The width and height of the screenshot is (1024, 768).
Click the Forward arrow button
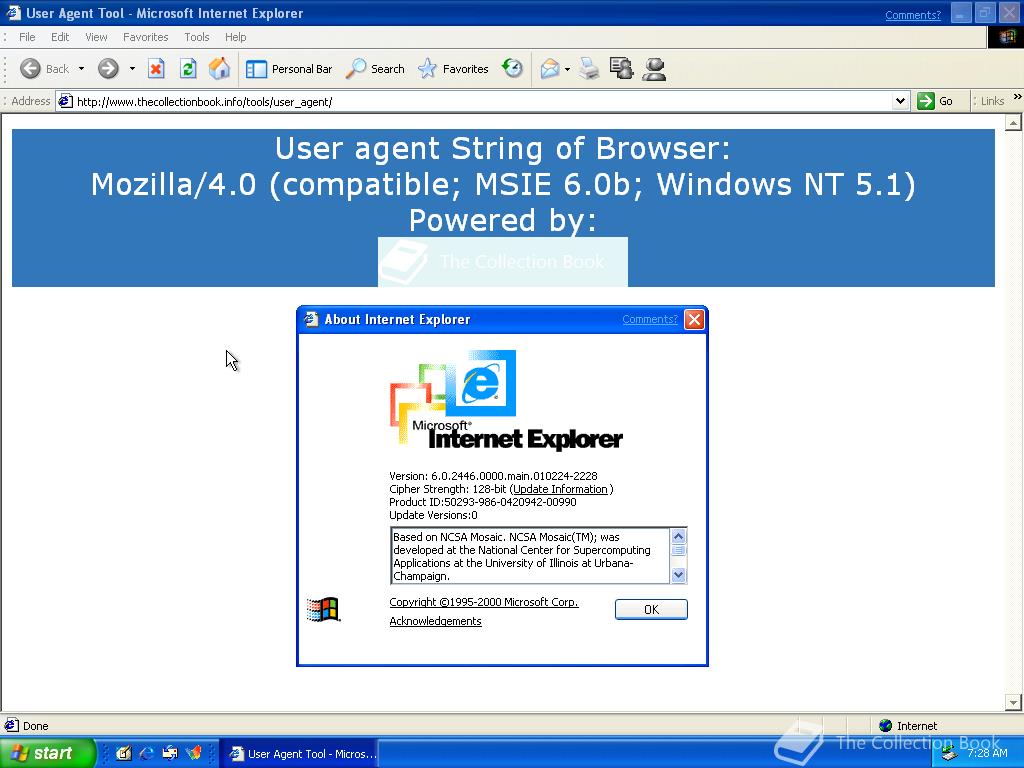108,69
